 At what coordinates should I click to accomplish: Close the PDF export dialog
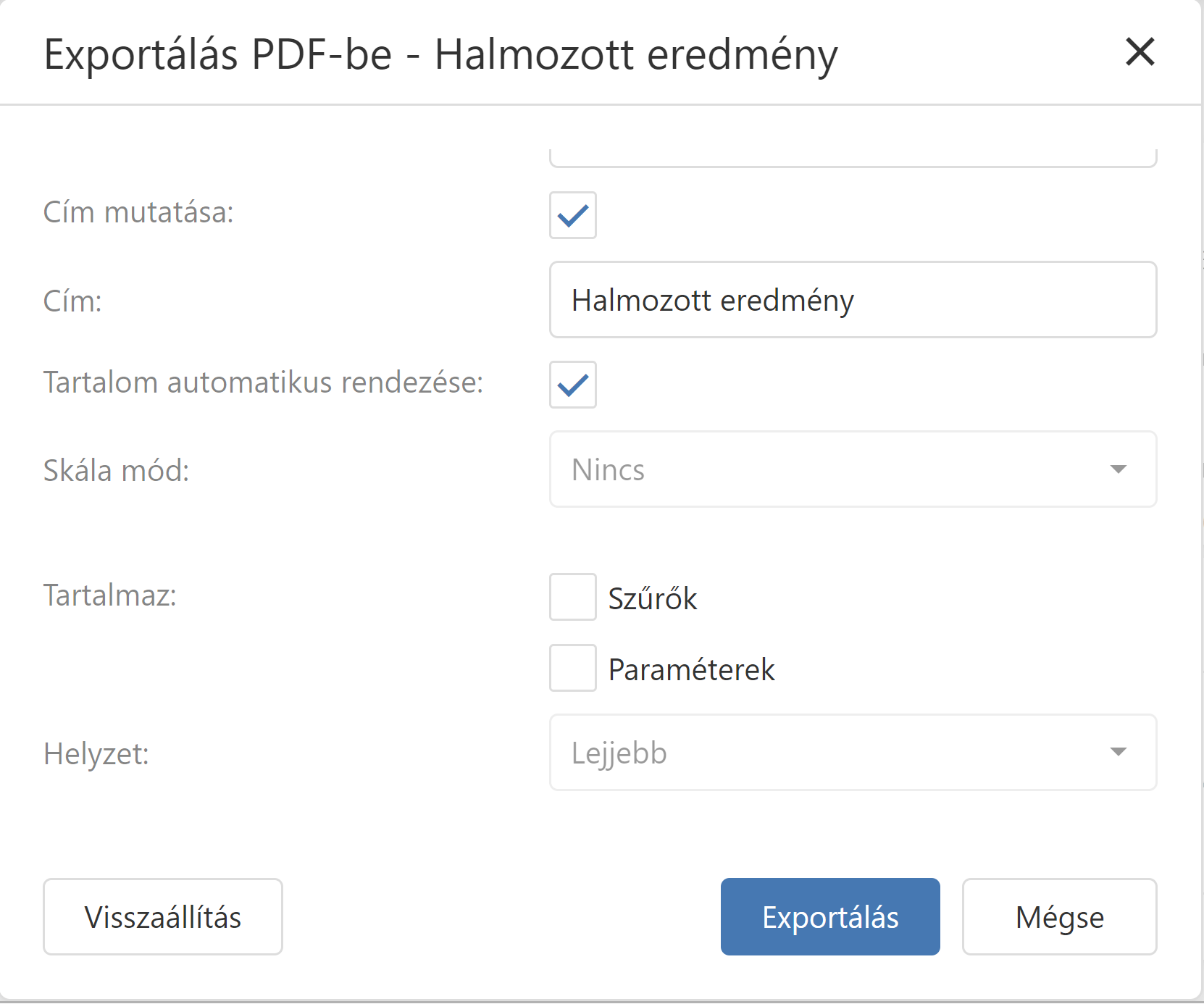[1140, 52]
